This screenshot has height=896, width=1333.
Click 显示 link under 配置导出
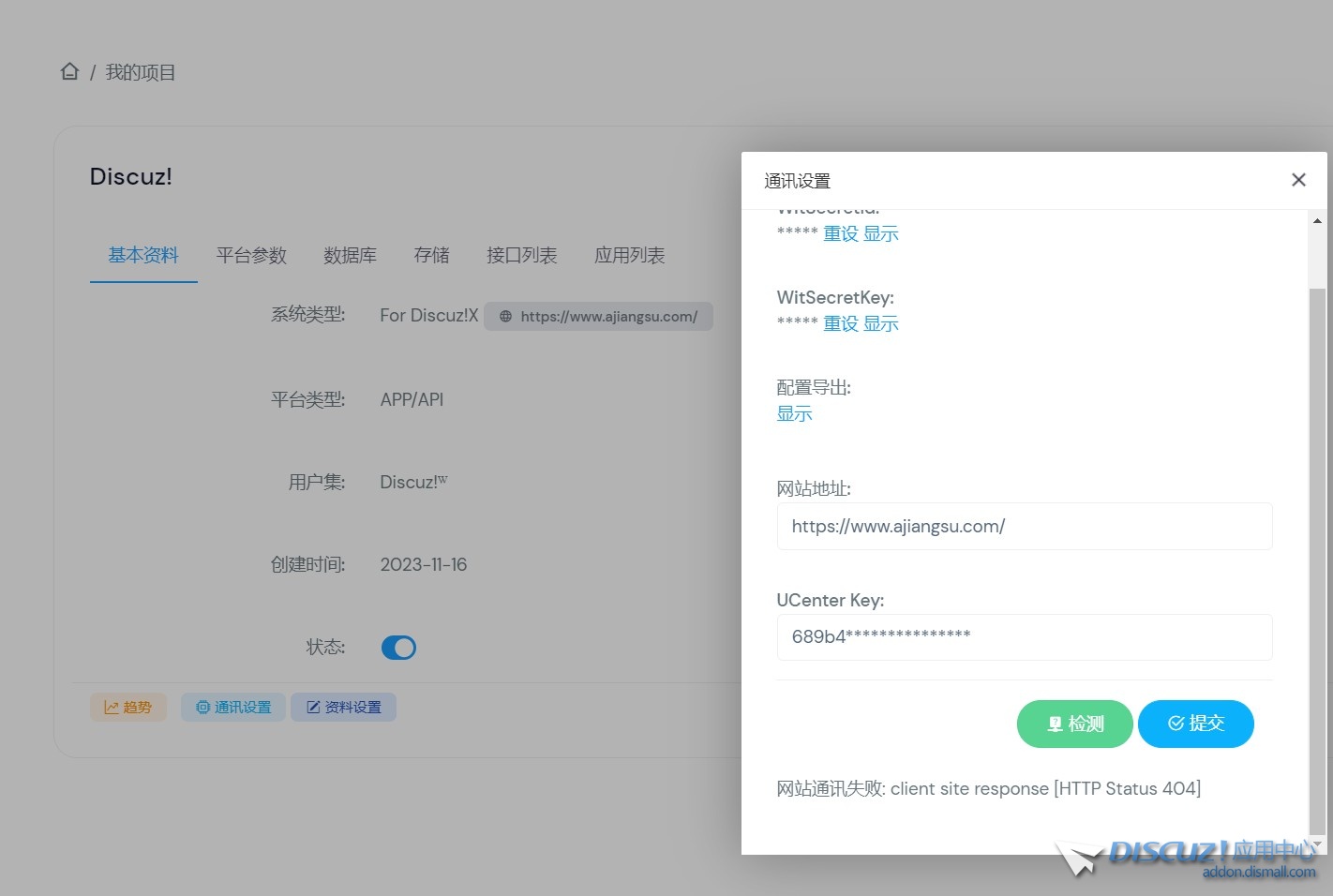(794, 414)
